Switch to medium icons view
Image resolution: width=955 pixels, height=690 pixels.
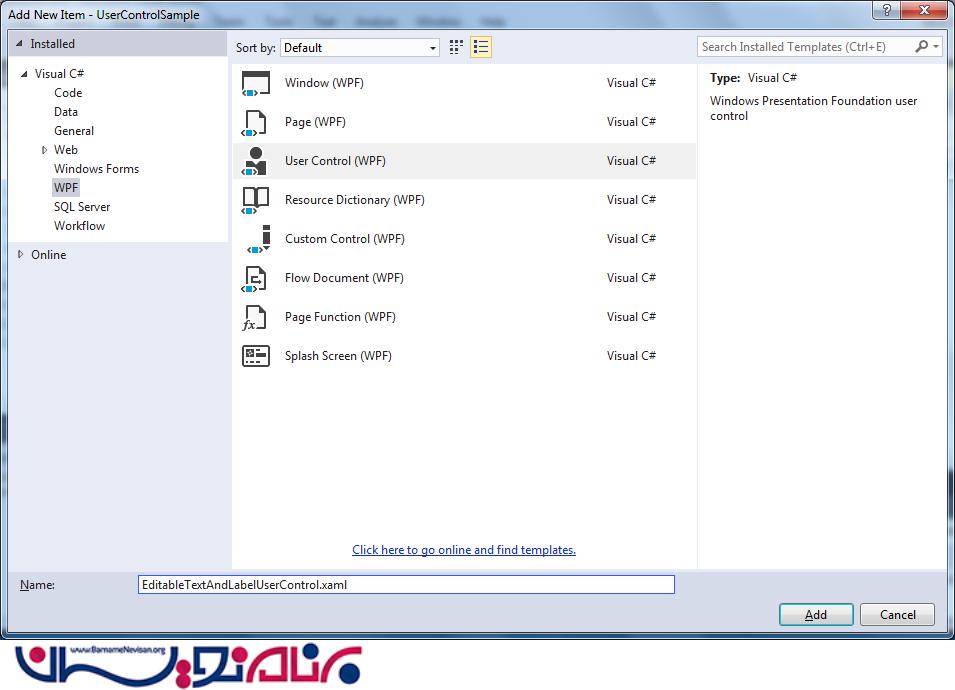coord(457,47)
